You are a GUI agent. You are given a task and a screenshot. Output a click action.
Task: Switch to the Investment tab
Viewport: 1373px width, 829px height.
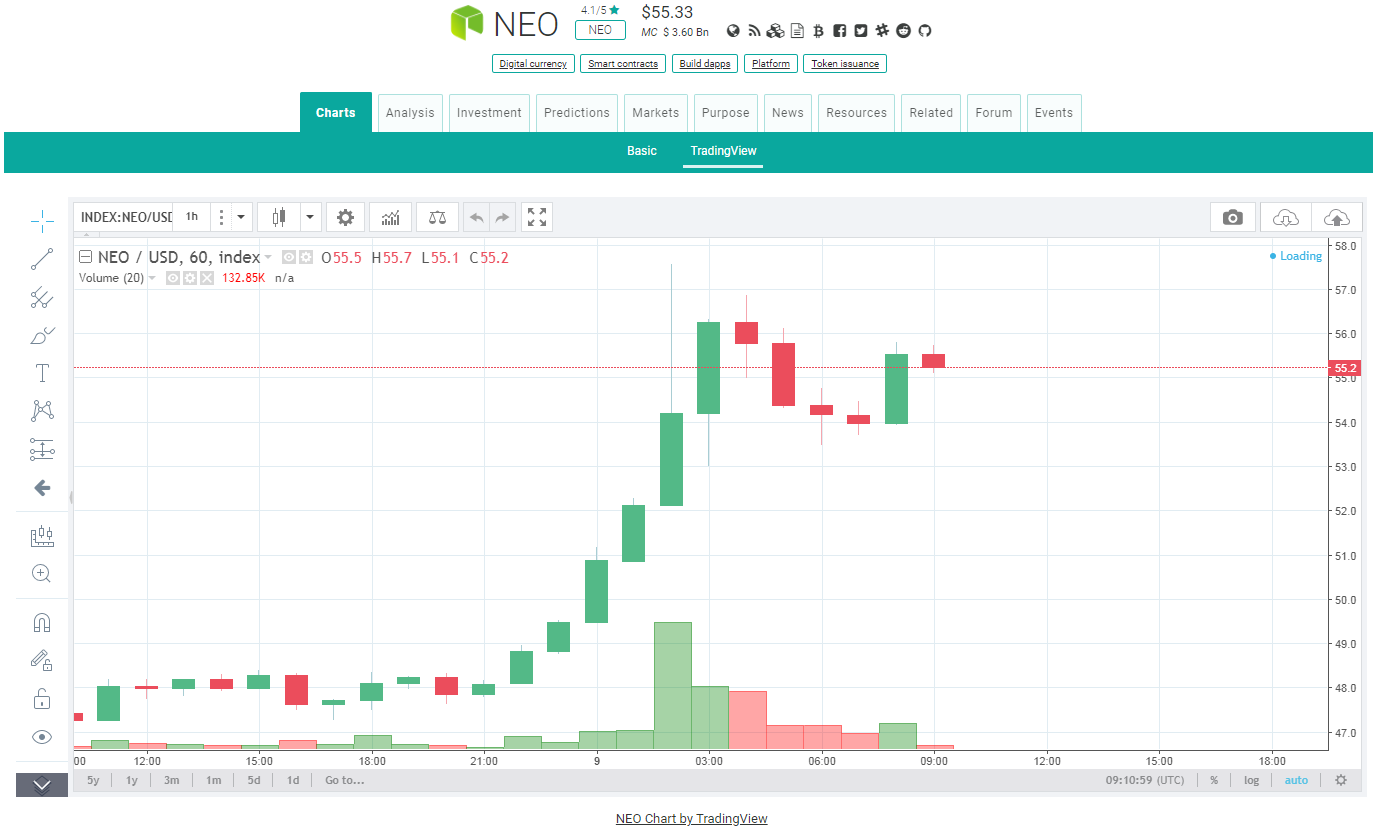coord(489,113)
